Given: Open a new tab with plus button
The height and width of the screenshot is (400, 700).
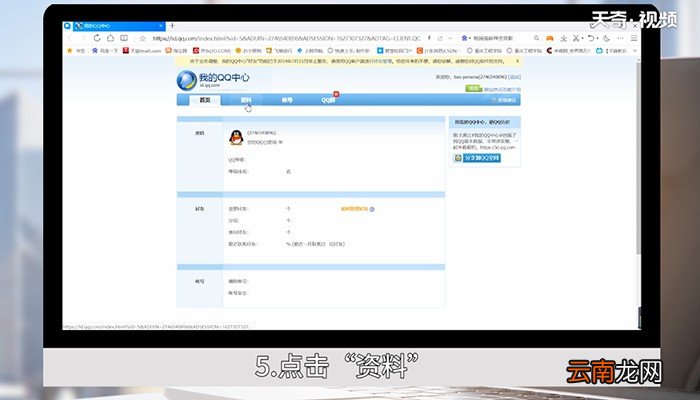Looking at the screenshot, I should [x=172, y=26].
